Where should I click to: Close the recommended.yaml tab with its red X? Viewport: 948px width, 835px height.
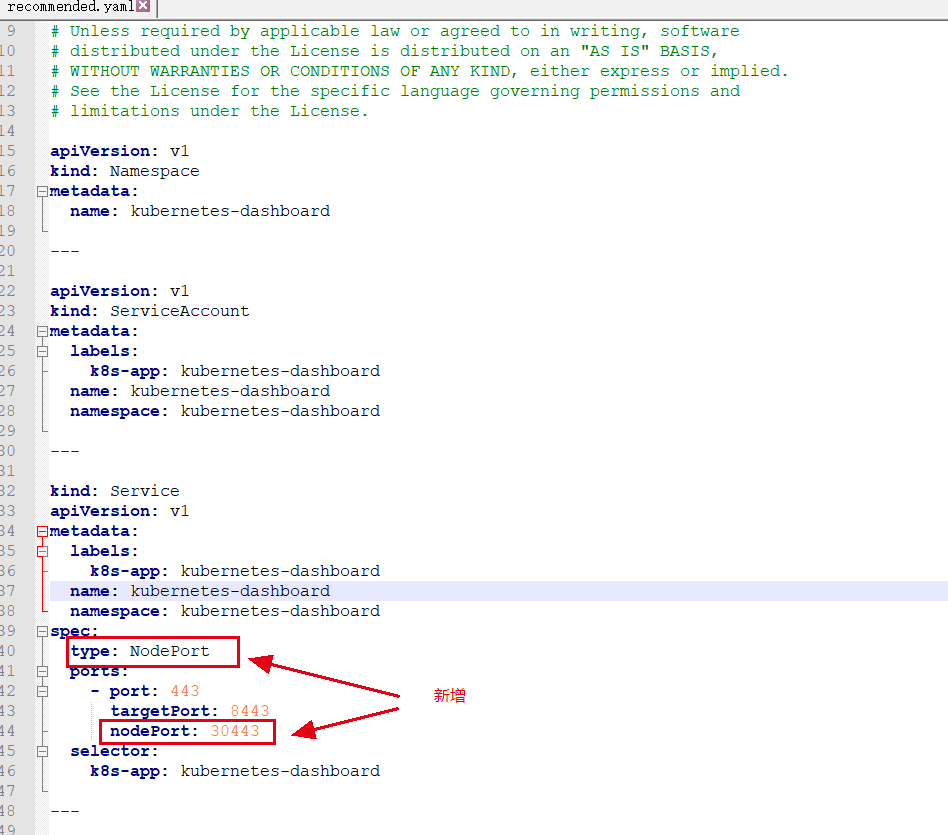pyautogui.click(x=143, y=6)
